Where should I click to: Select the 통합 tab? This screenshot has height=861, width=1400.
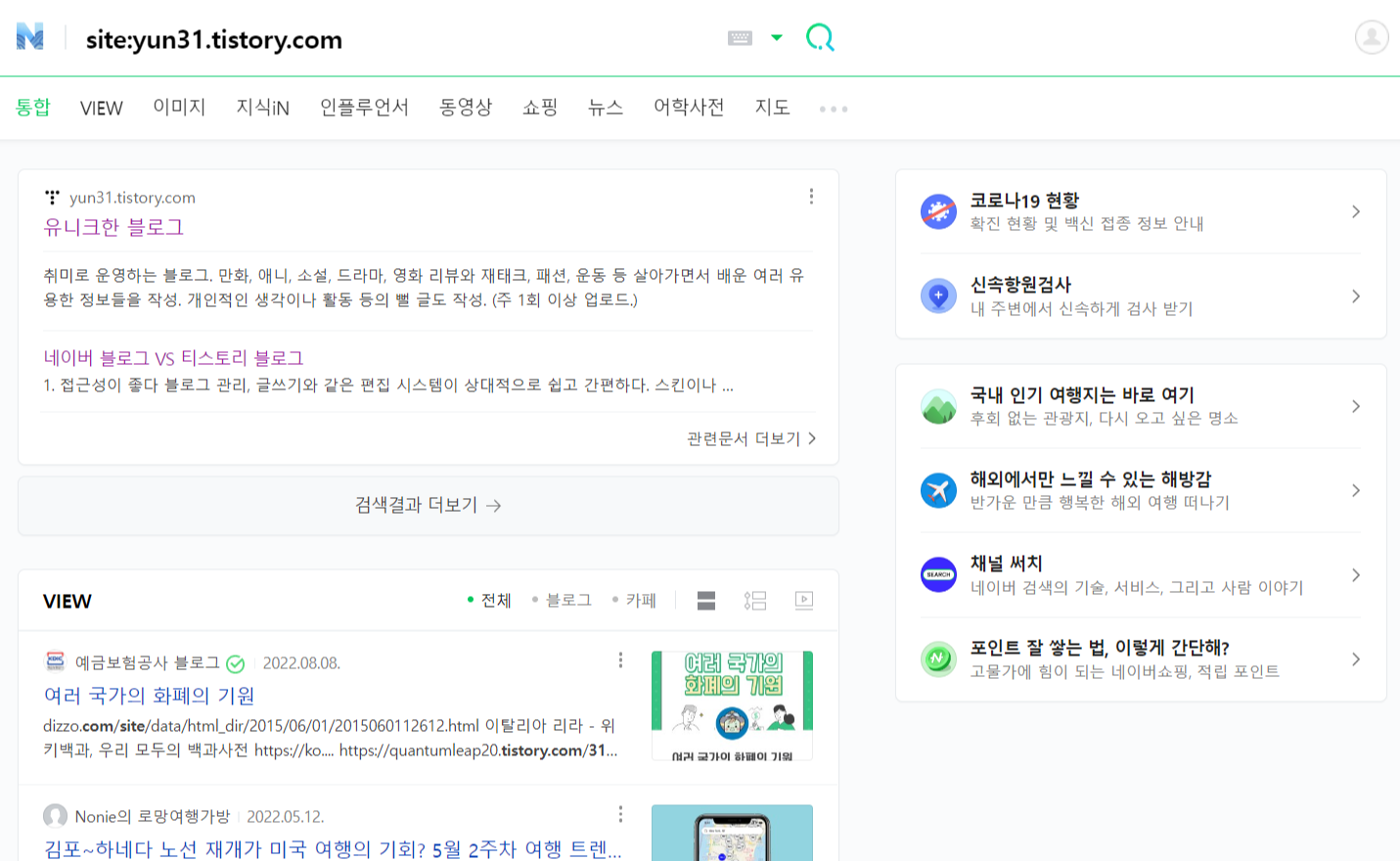pyautogui.click(x=33, y=107)
